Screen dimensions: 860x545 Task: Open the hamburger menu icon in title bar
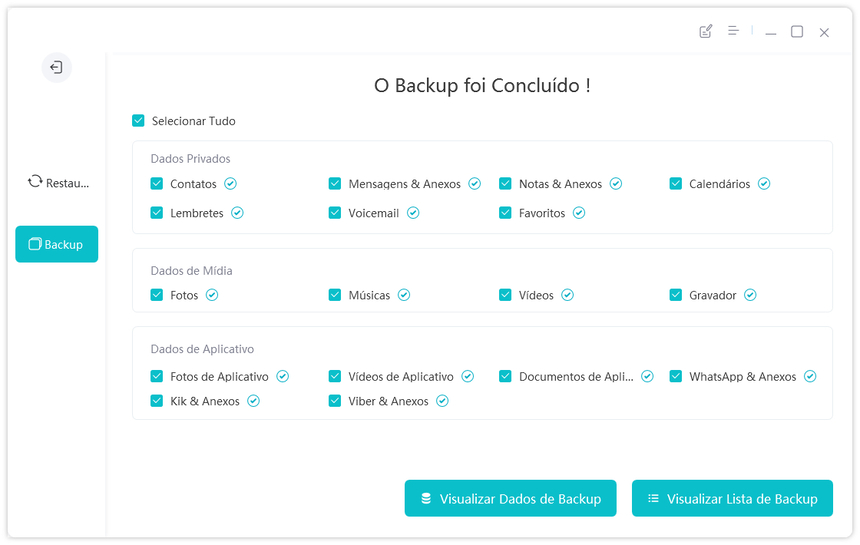coord(733,31)
